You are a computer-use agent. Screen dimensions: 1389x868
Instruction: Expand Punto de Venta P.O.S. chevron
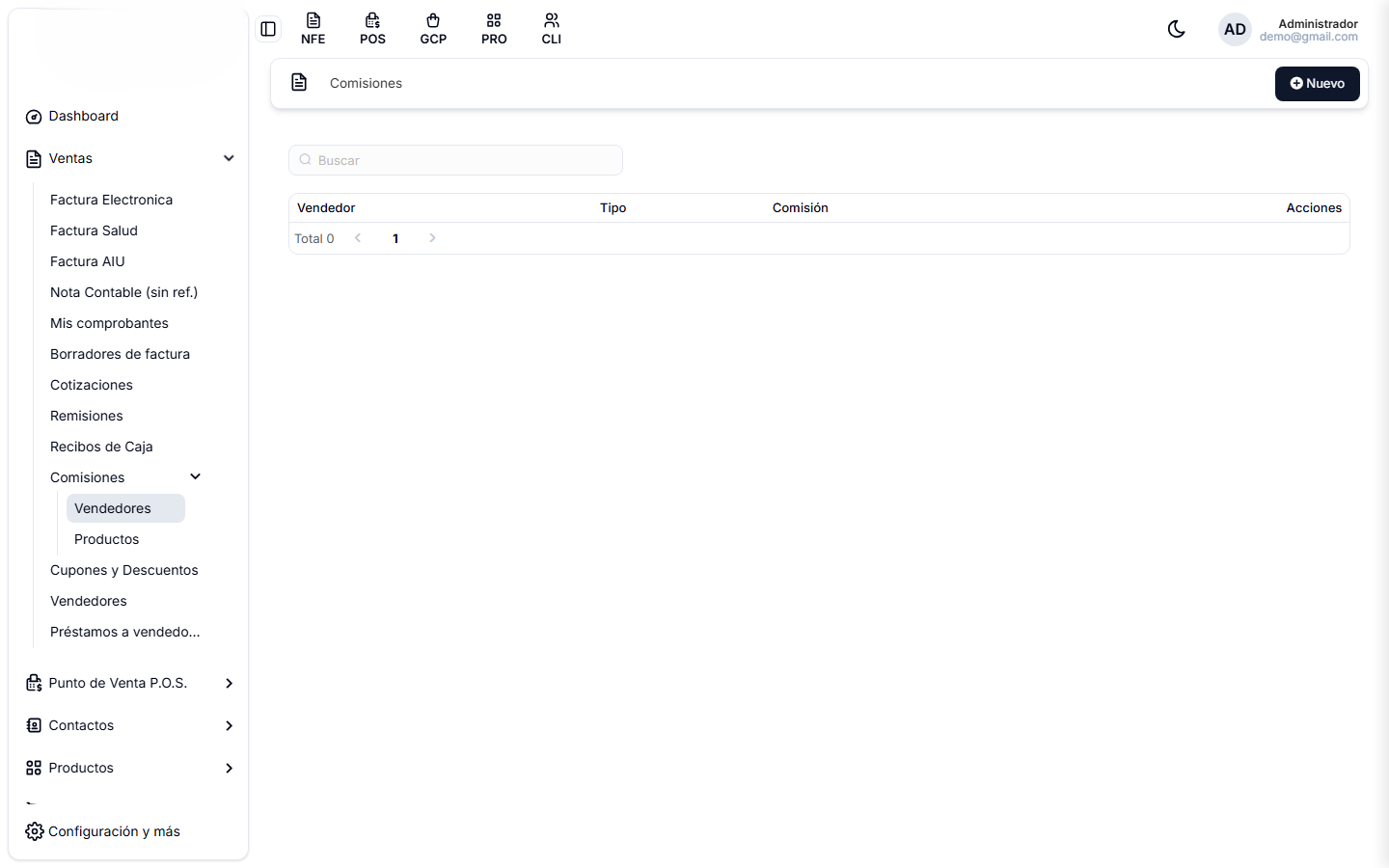pos(229,683)
